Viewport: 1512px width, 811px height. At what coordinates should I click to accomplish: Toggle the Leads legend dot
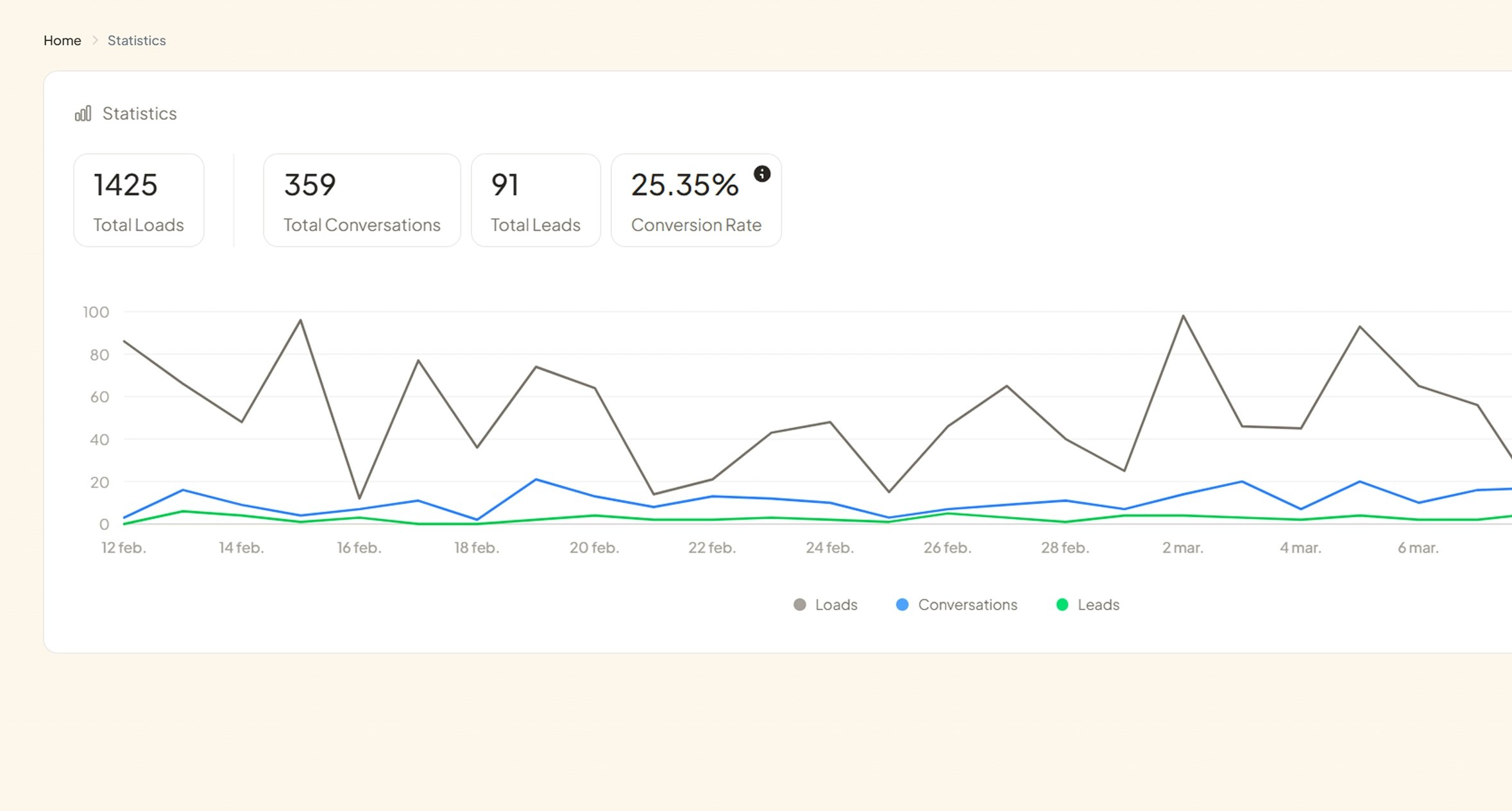[1062, 604]
